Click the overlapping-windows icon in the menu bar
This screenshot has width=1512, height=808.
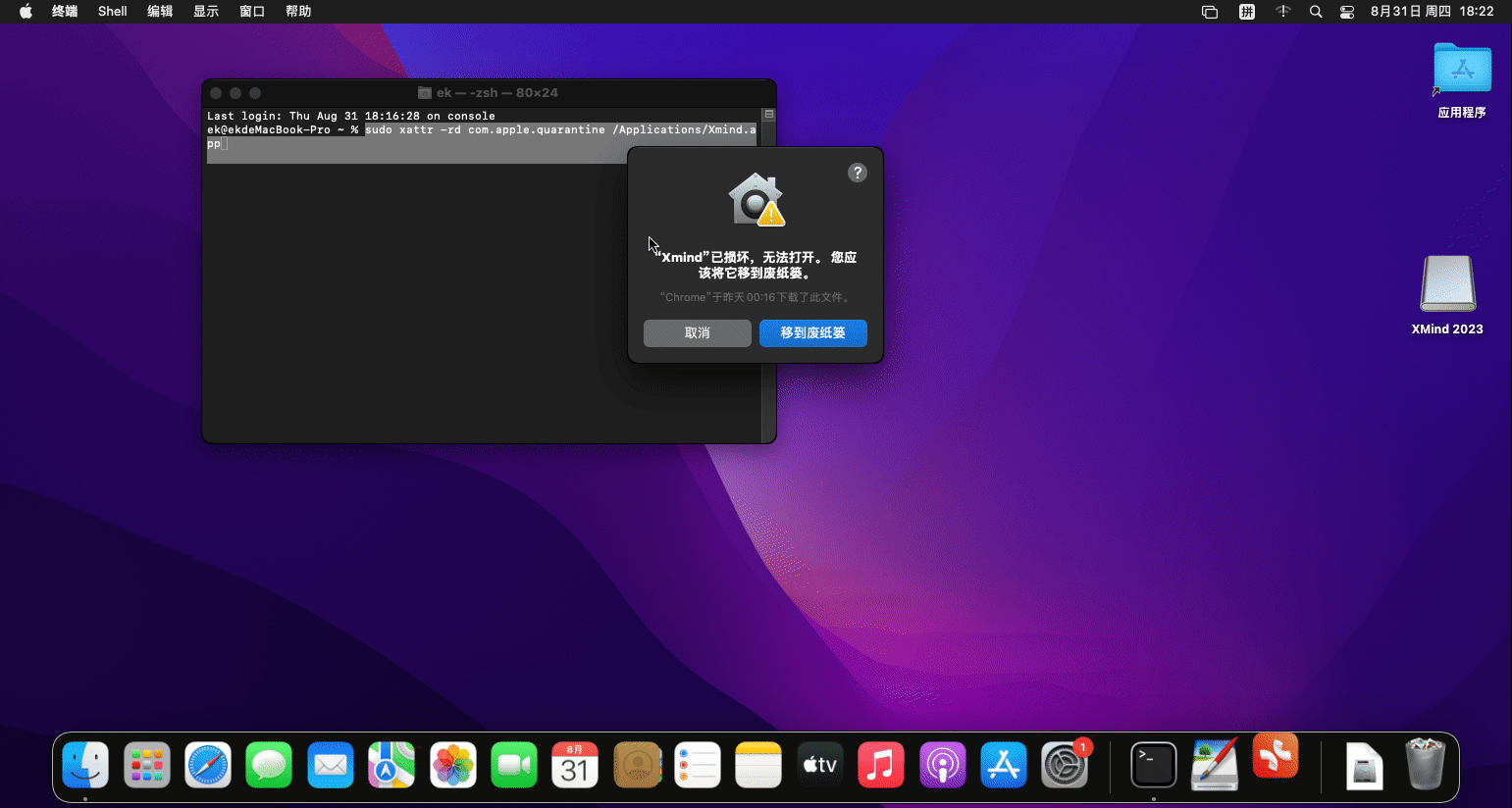[1210, 12]
